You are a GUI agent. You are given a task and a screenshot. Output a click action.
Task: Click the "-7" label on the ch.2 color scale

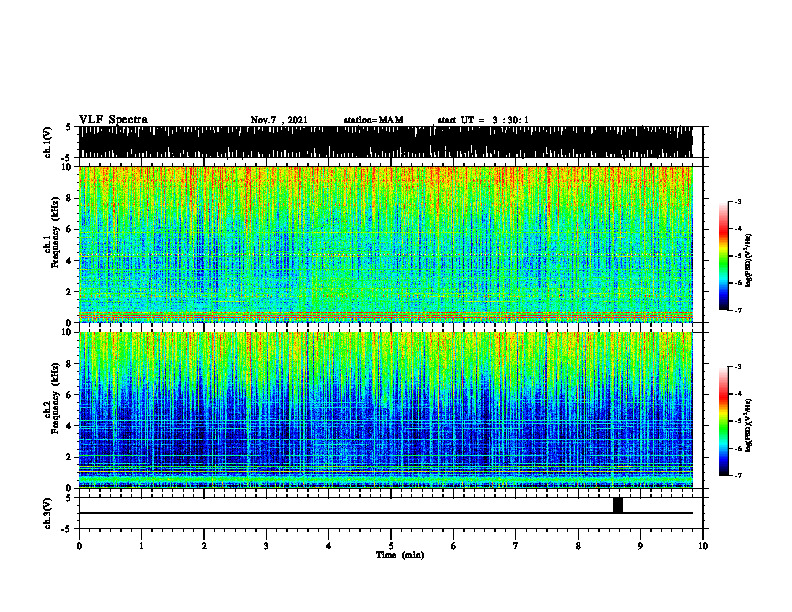(737, 476)
